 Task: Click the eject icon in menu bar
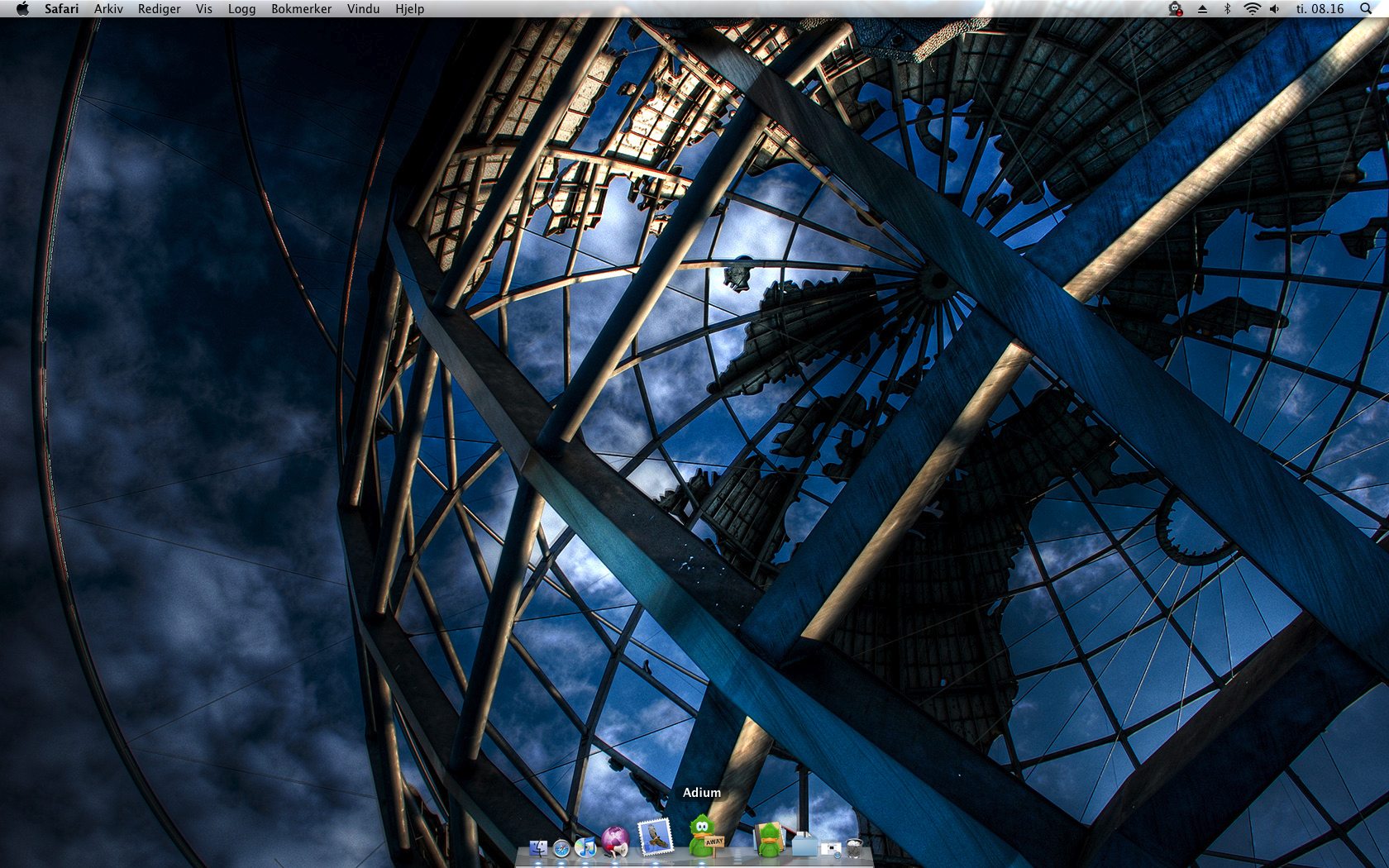[1202, 9]
